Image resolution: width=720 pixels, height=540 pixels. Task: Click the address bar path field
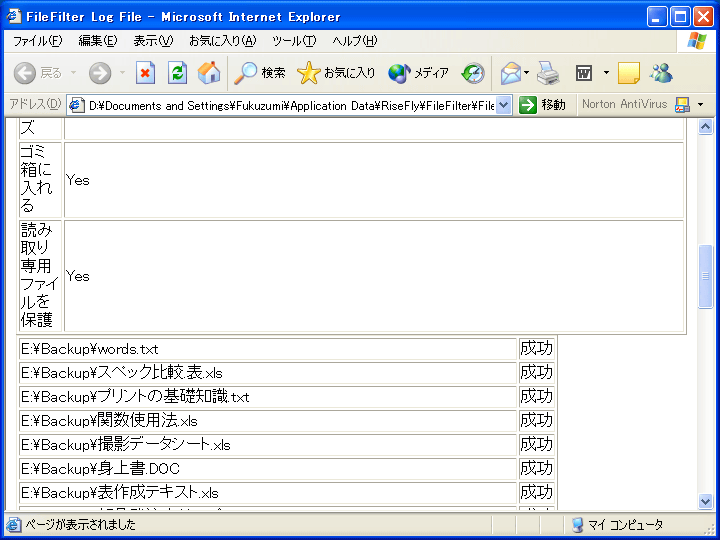(x=291, y=106)
